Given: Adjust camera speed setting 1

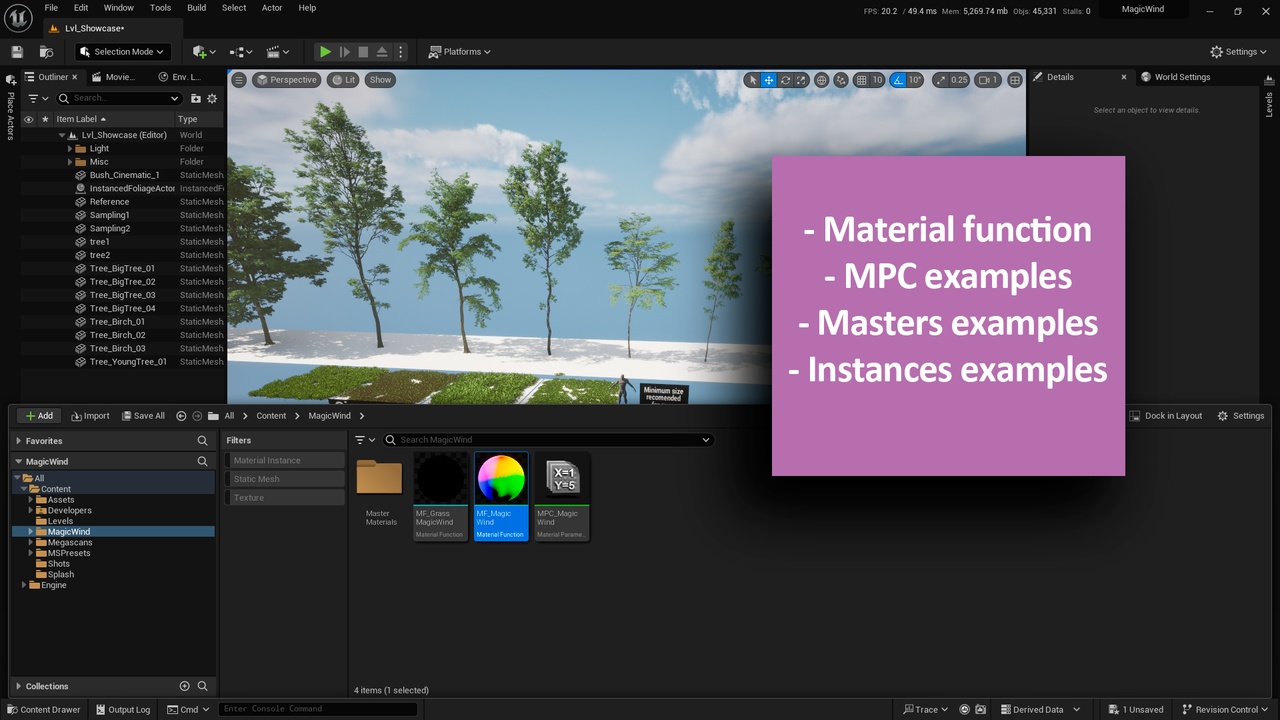Looking at the screenshot, I should click(x=987, y=80).
